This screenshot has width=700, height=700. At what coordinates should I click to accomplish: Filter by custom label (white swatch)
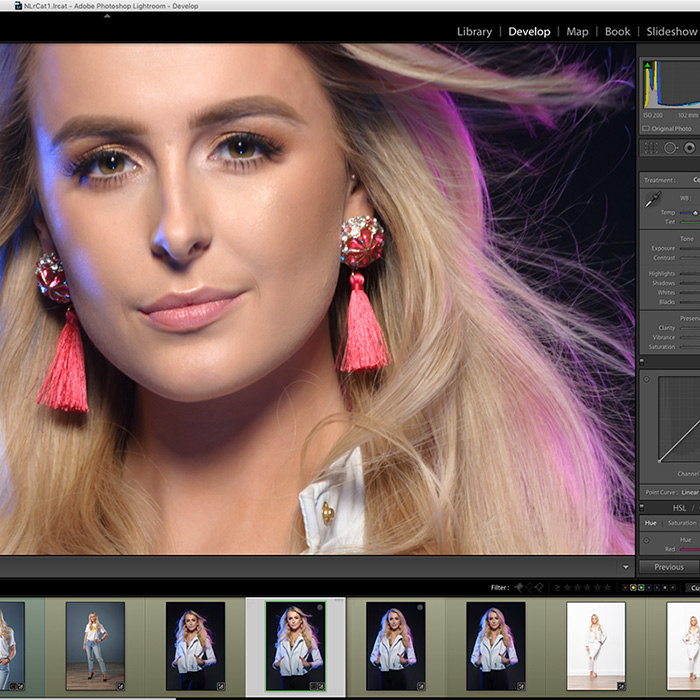665,588
